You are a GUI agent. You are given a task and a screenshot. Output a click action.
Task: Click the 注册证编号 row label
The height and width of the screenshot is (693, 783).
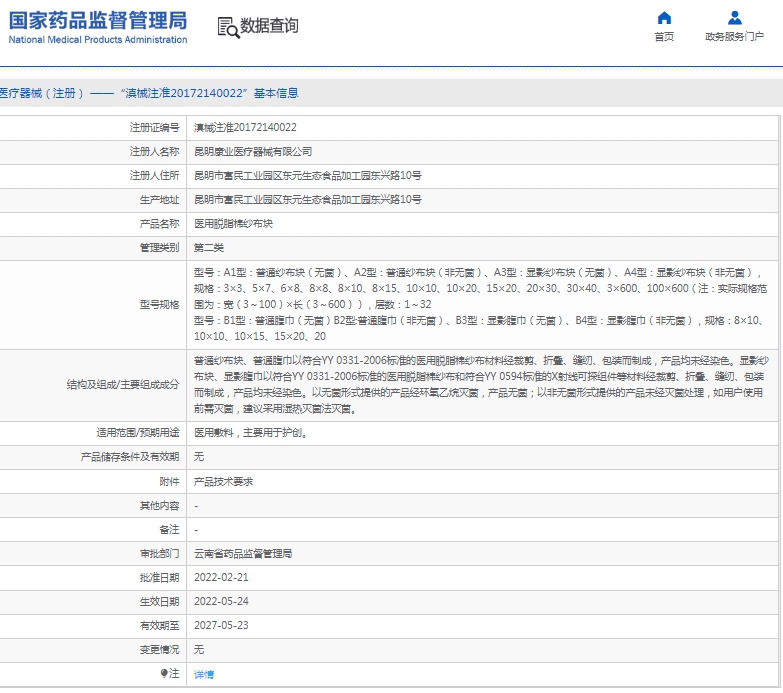tap(154, 127)
